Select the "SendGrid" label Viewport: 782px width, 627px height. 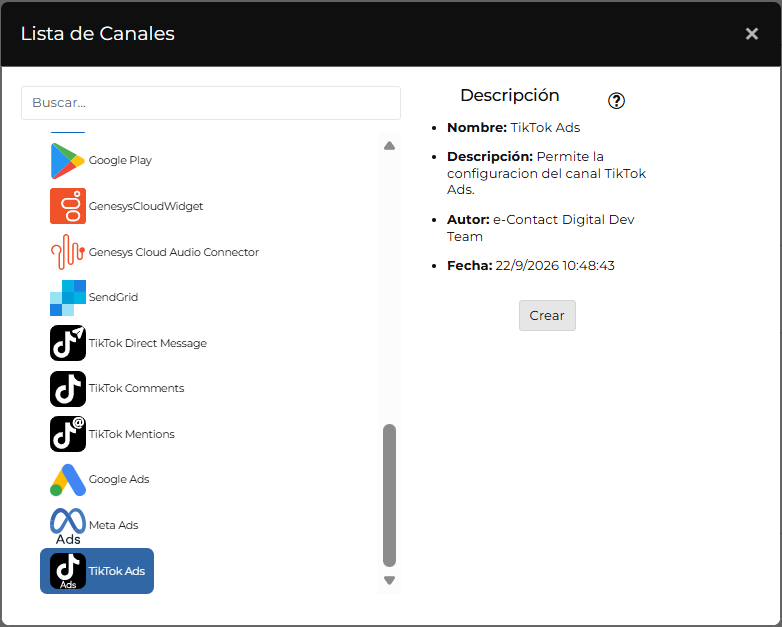tap(113, 297)
